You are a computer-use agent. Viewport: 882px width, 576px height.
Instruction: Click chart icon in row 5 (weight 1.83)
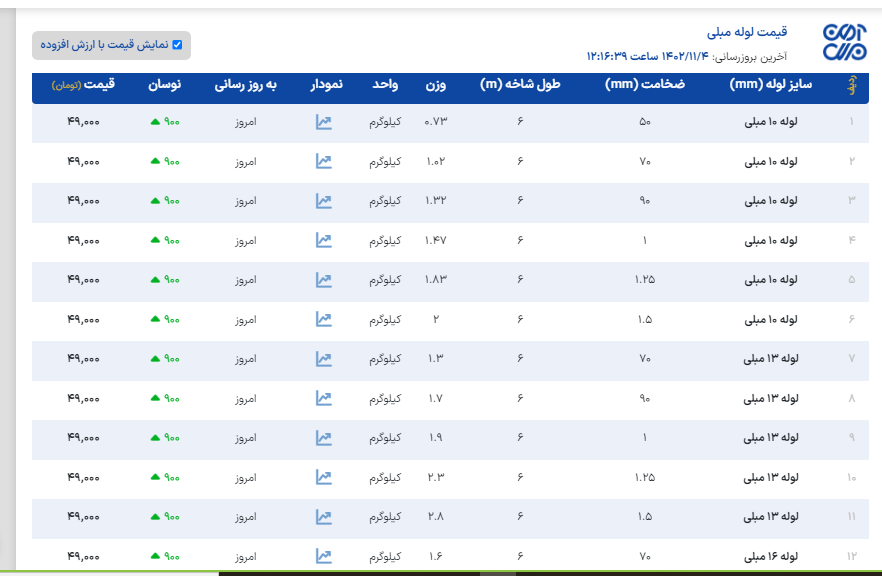point(324,280)
